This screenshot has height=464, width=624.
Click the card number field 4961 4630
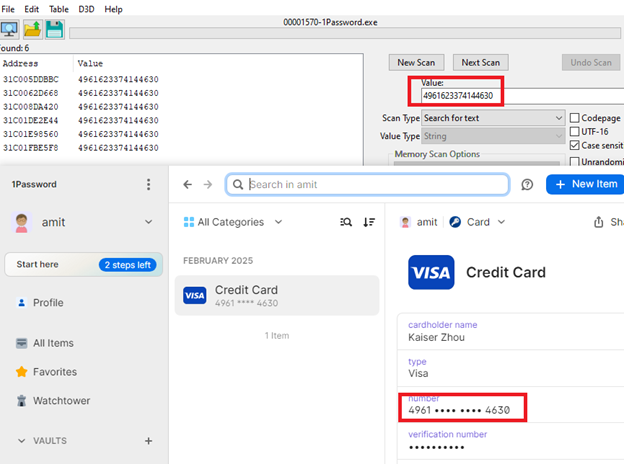[511, 405]
